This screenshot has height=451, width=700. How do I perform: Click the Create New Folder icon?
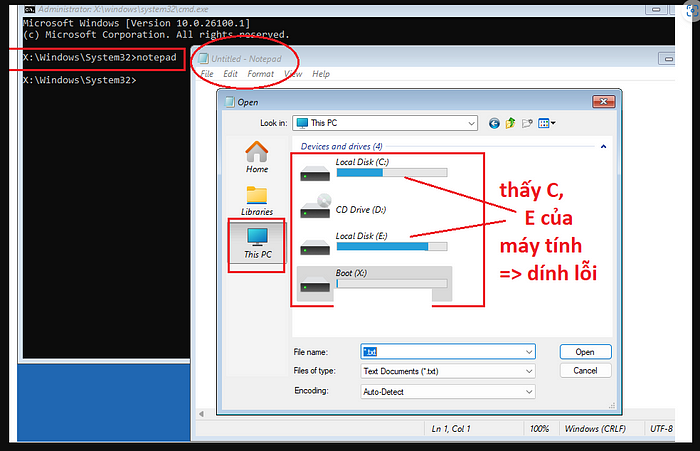click(527, 123)
